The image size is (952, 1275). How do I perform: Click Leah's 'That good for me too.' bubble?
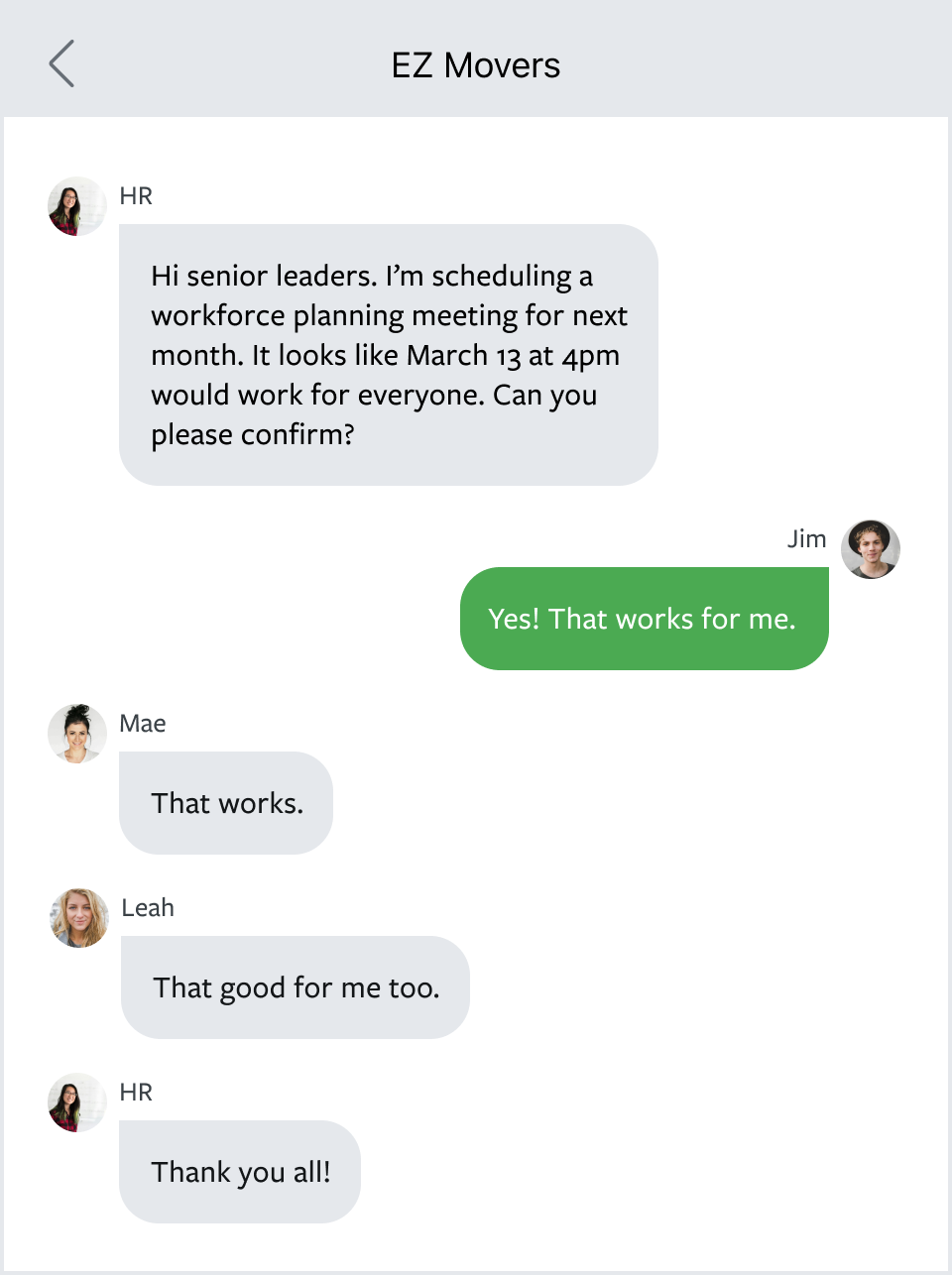(295, 986)
